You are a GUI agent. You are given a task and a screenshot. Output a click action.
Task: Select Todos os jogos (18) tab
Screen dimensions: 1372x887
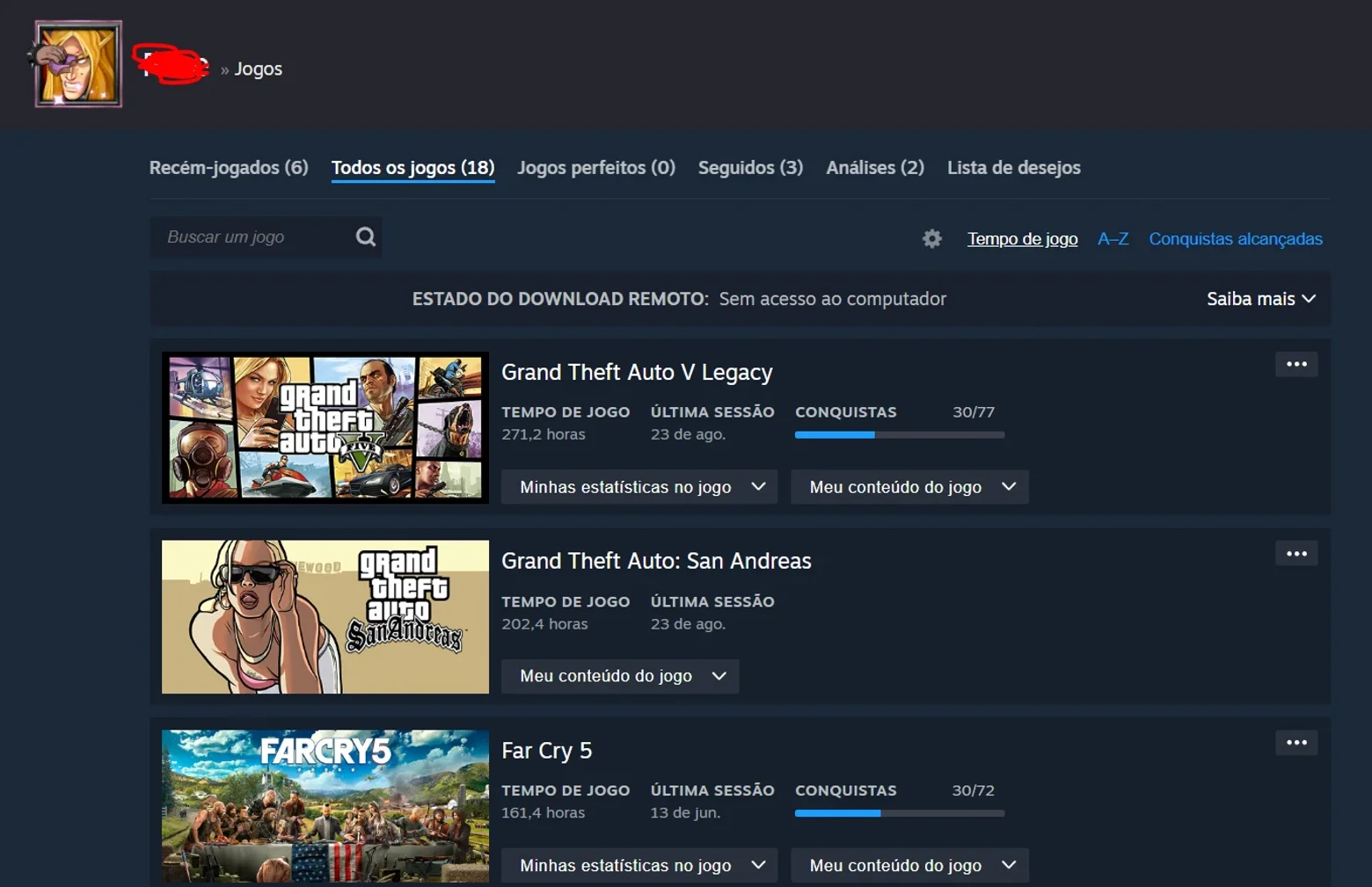click(x=412, y=168)
